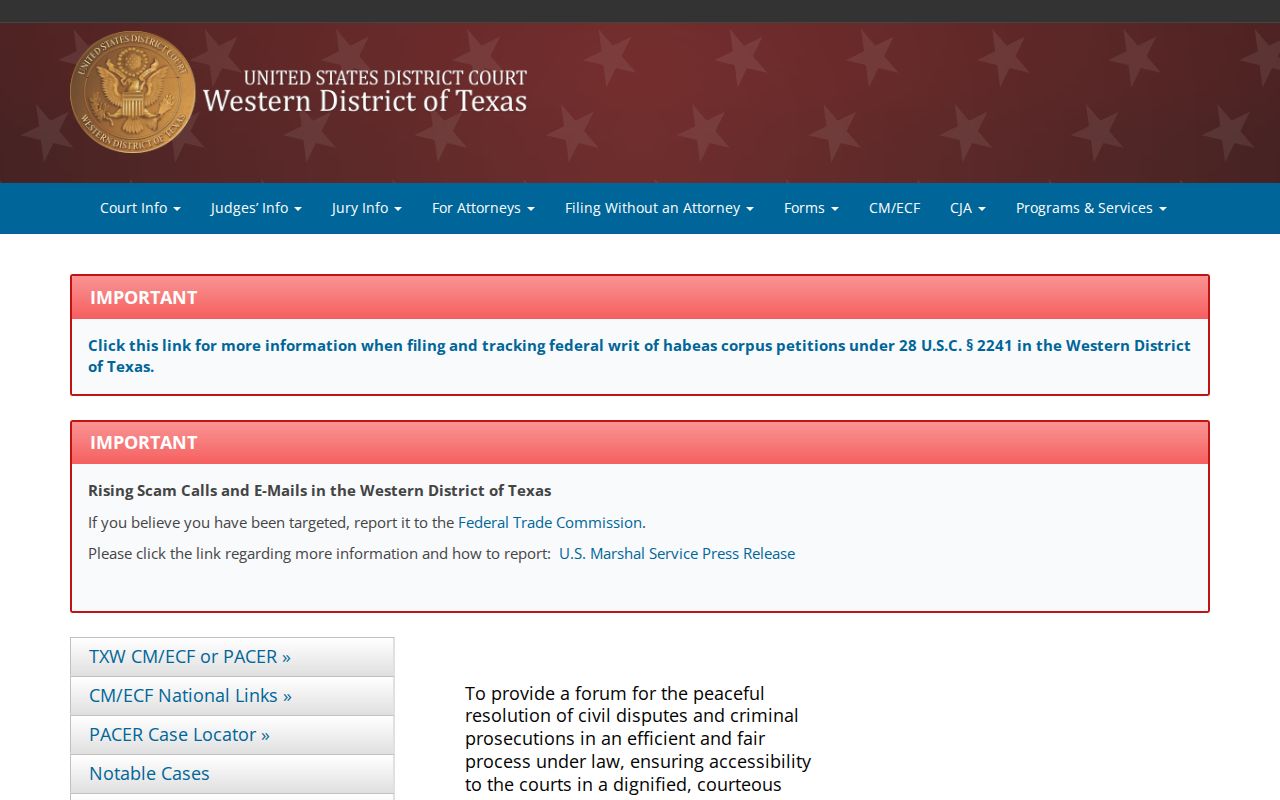1280x800 pixels.
Task: Show the For Attorneys dropdown
Action: 483,208
